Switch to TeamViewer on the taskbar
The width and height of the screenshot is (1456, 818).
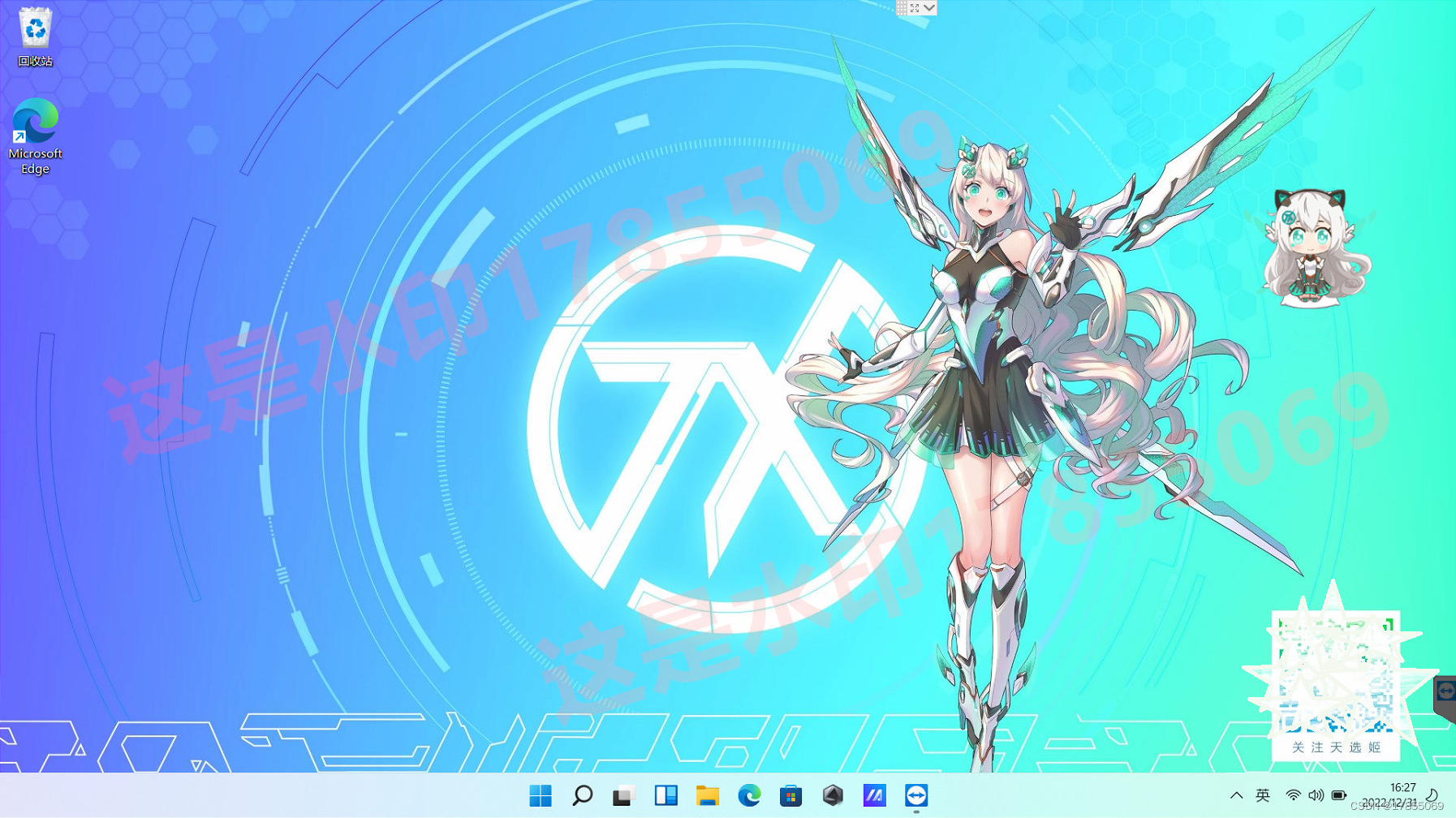pyautogui.click(x=916, y=795)
